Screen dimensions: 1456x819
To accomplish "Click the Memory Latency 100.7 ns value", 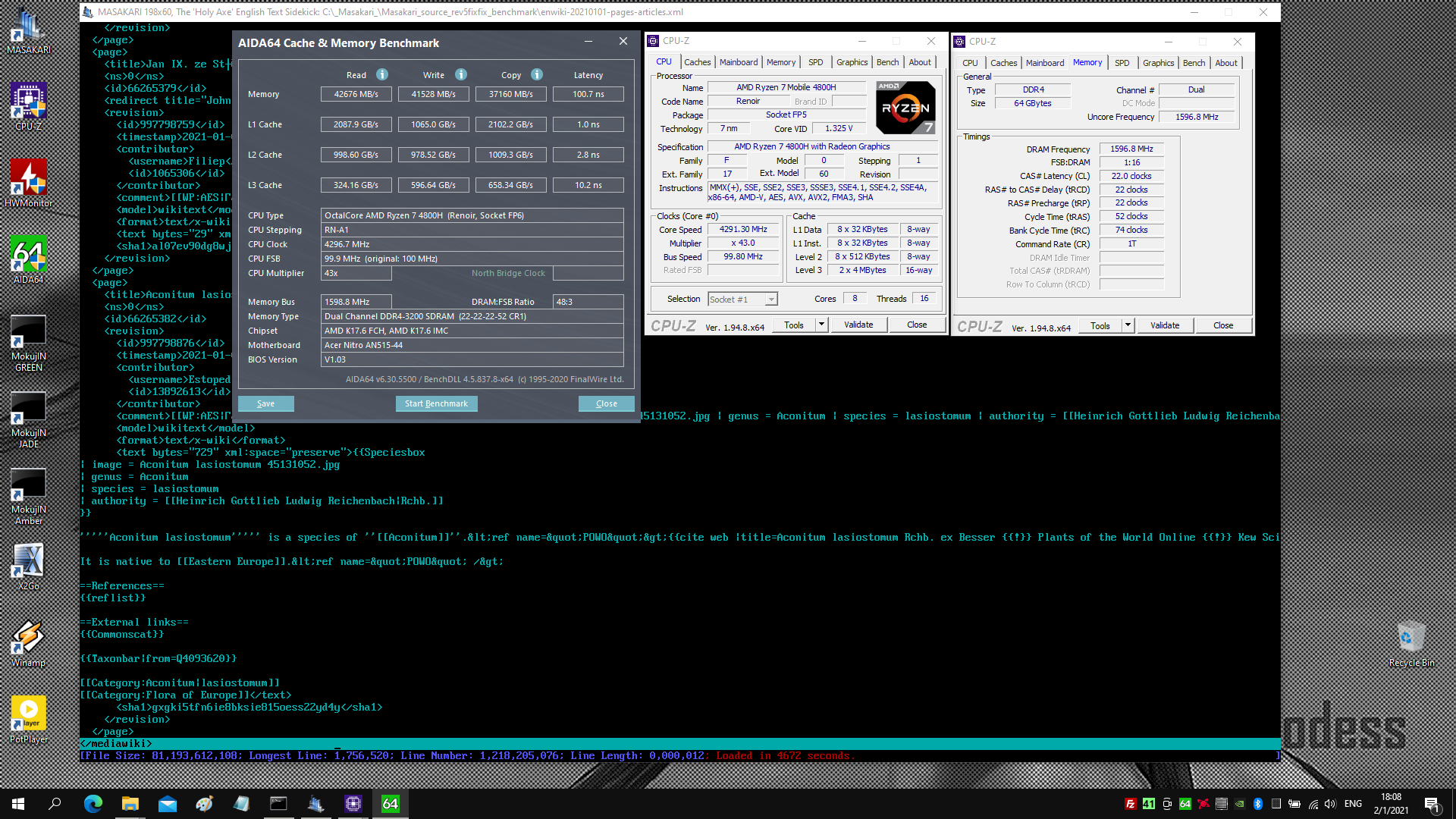I will pyautogui.click(x=588, y=94).
